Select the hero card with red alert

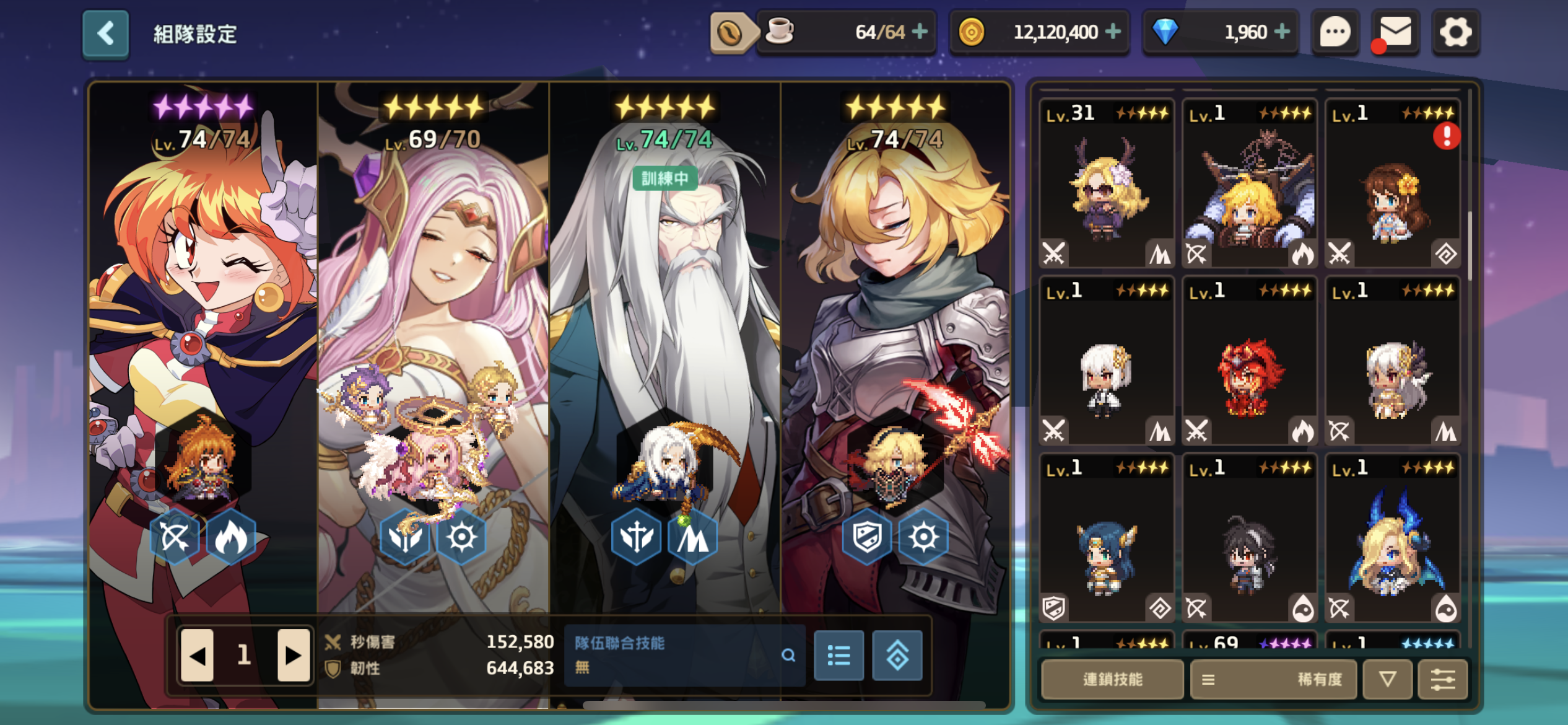[1393, 183]
